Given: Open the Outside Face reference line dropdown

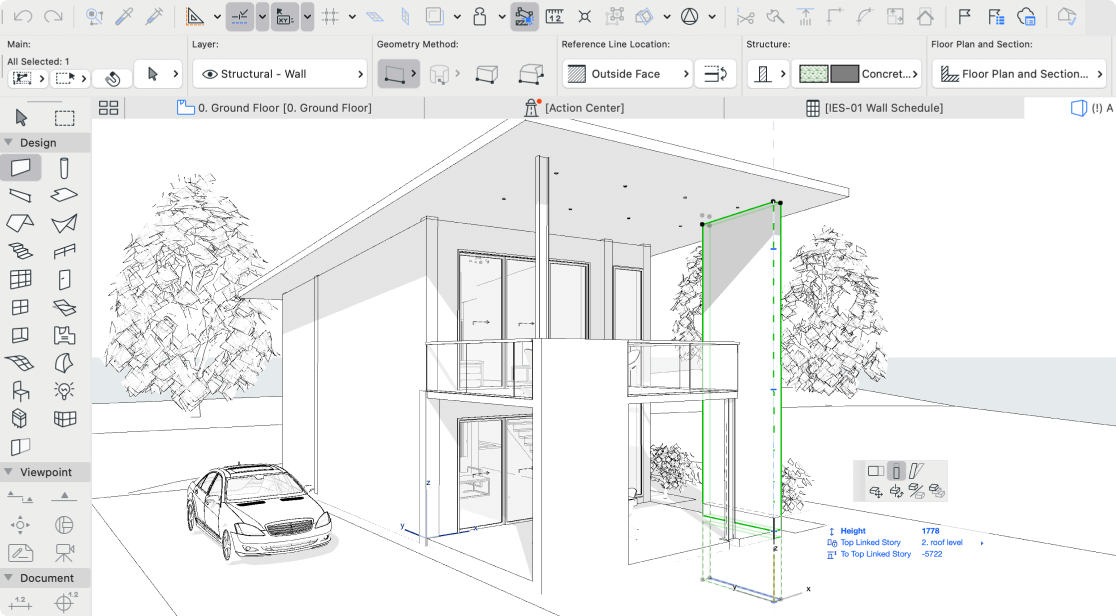Looking at the screenshot, I should 627,74.
